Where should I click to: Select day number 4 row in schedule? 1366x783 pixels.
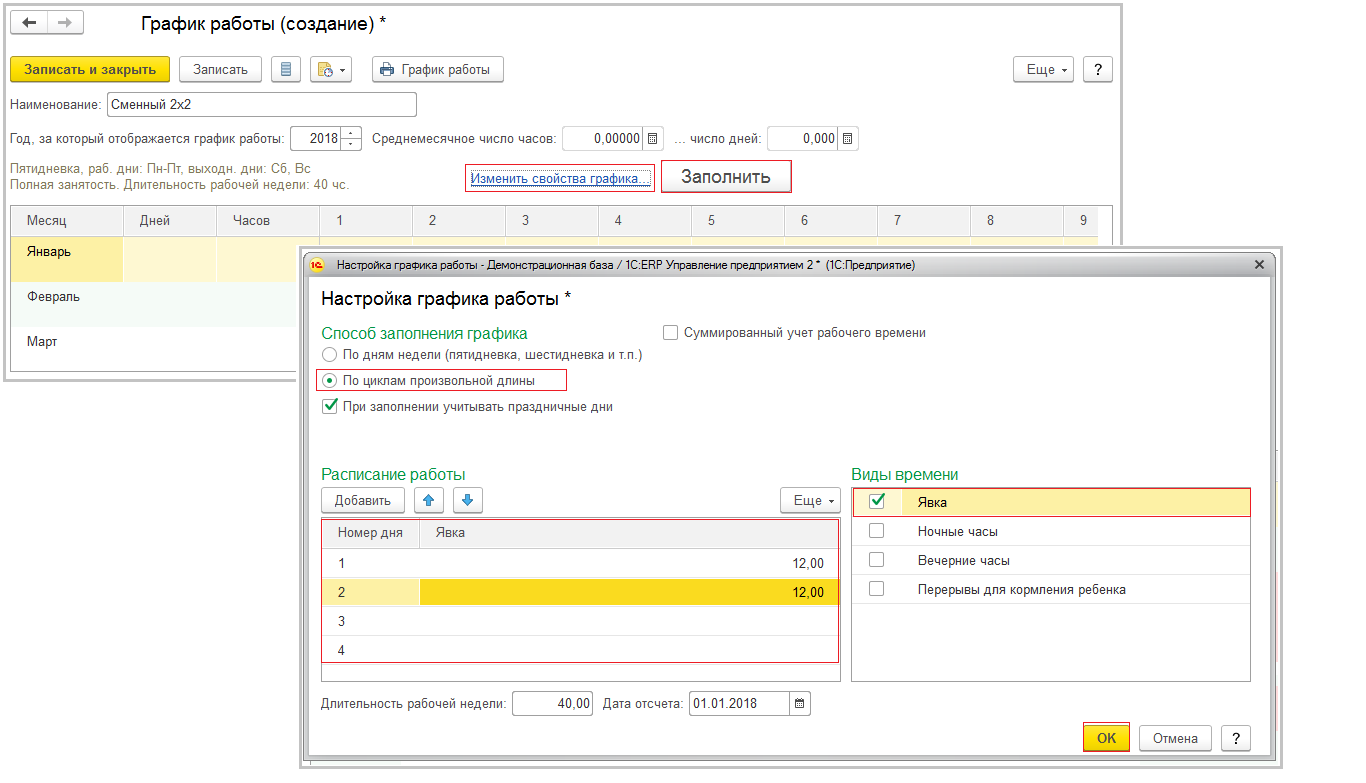tap(580, 650)
